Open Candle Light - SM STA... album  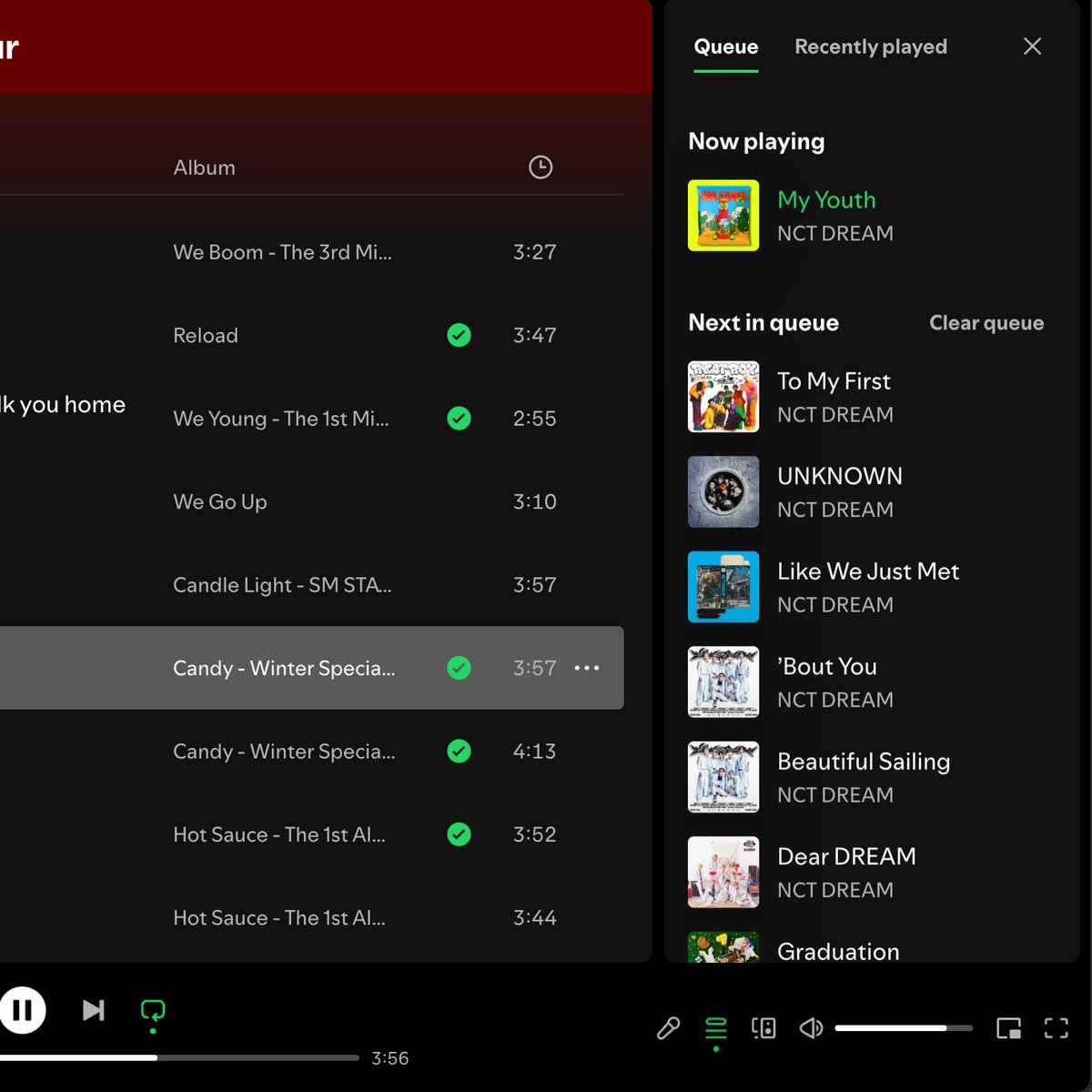(x=282, y=585)
